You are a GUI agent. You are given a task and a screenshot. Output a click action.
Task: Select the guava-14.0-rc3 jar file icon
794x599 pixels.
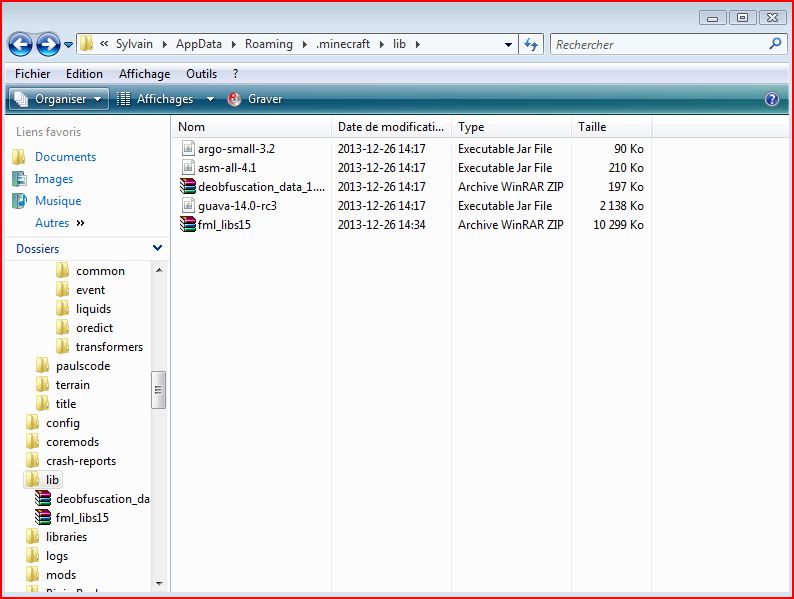coord(188,205)
